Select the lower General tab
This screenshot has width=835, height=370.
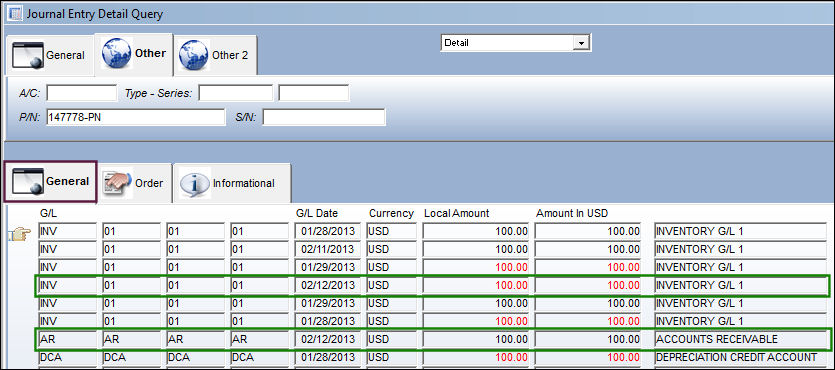point(51,182)
